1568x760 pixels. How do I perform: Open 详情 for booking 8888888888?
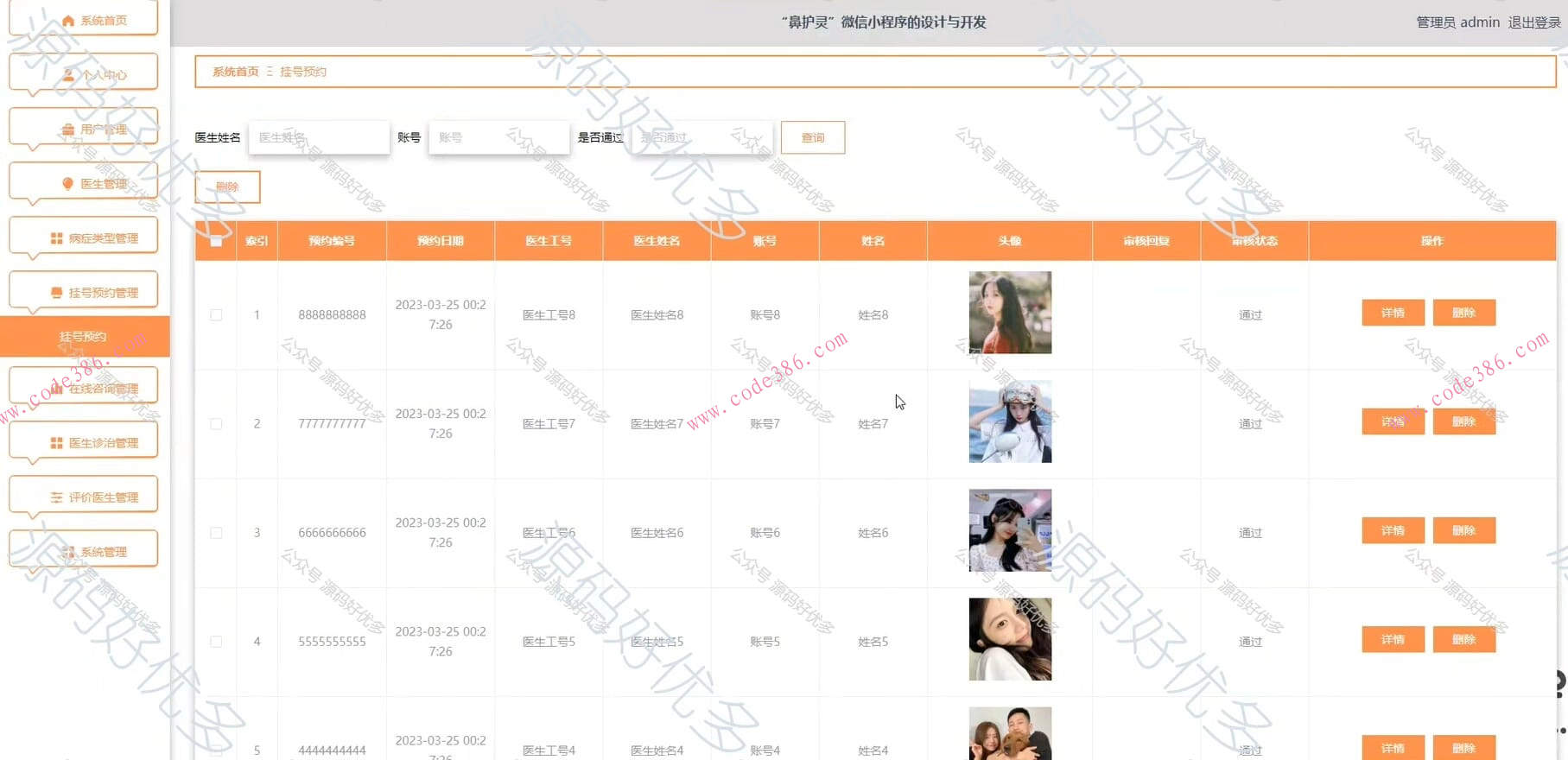[1393, 313]
